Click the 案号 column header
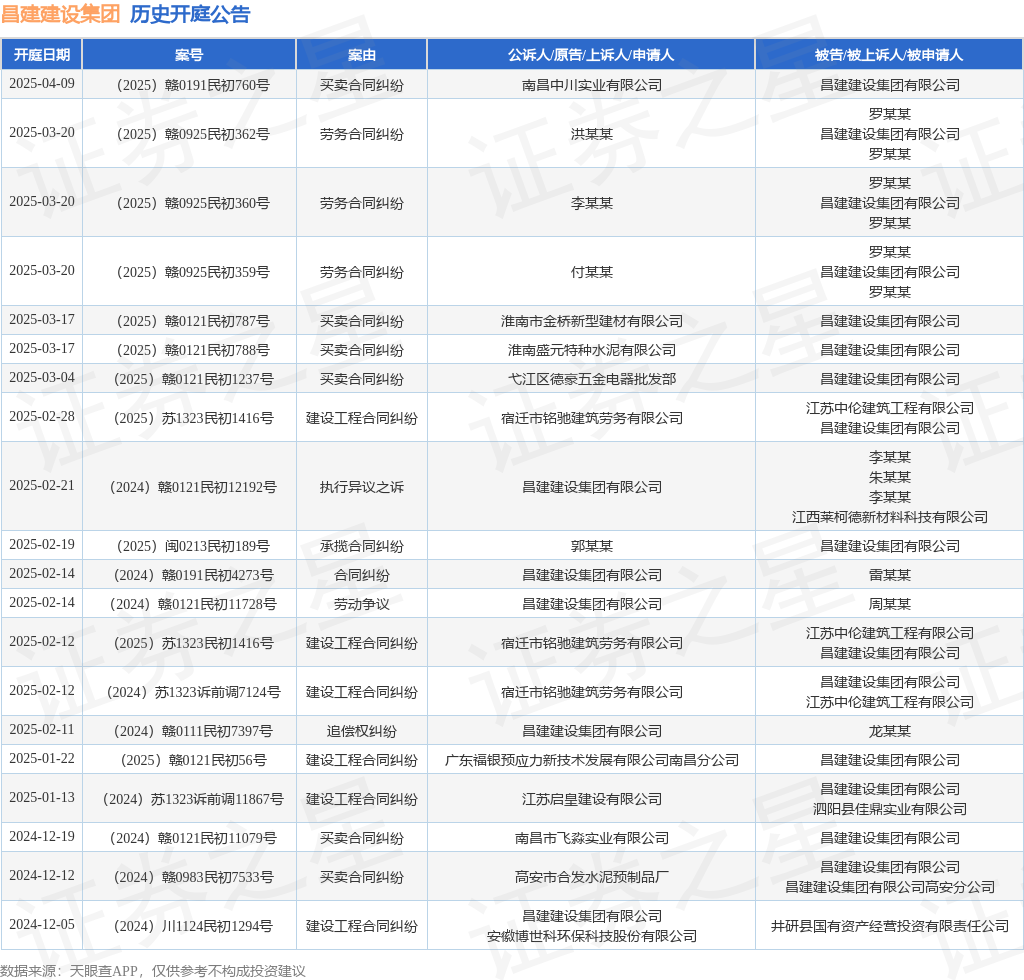1024x980 pixels. (x=189, y=55)
